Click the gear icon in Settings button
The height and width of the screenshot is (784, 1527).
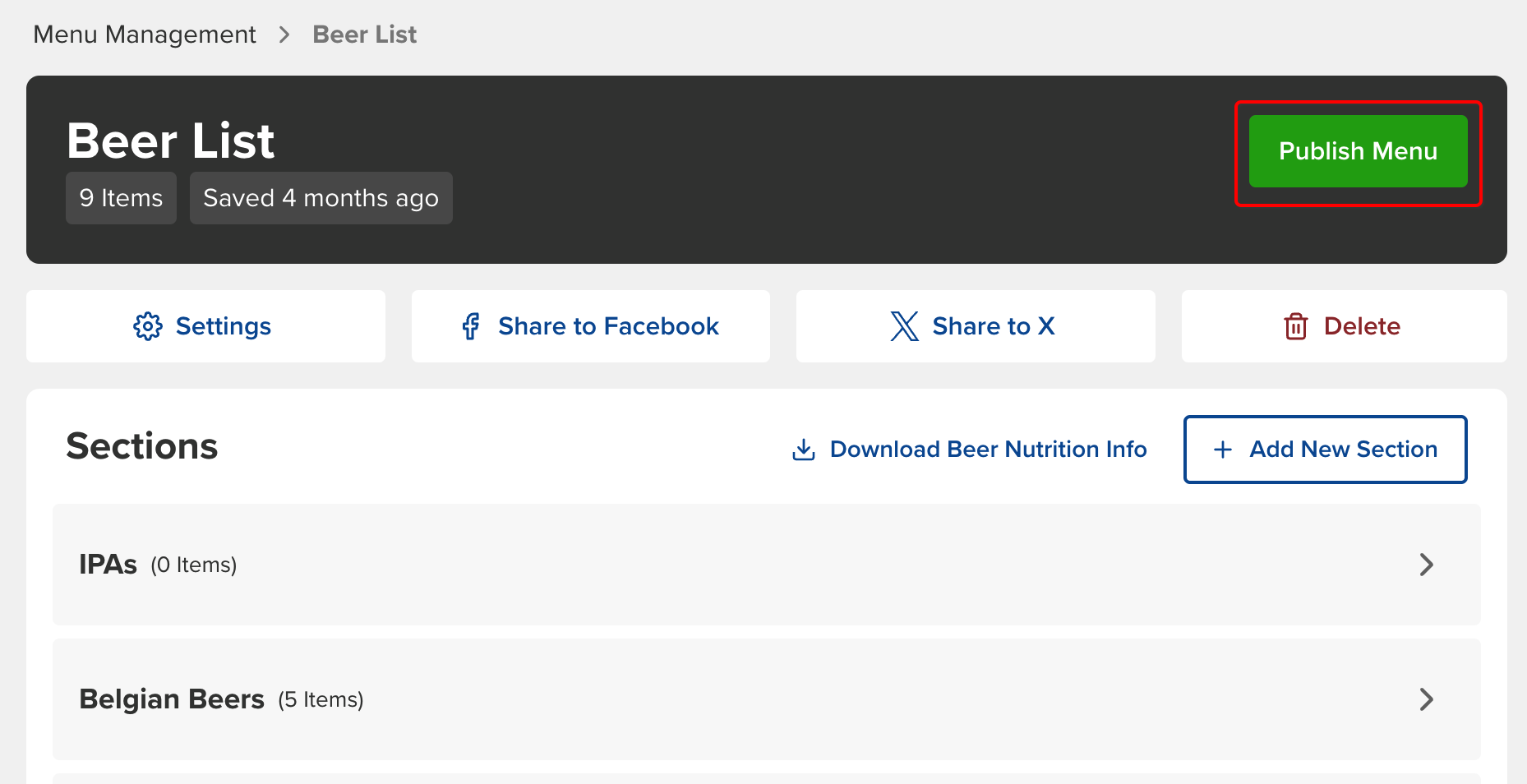(148, 326)
